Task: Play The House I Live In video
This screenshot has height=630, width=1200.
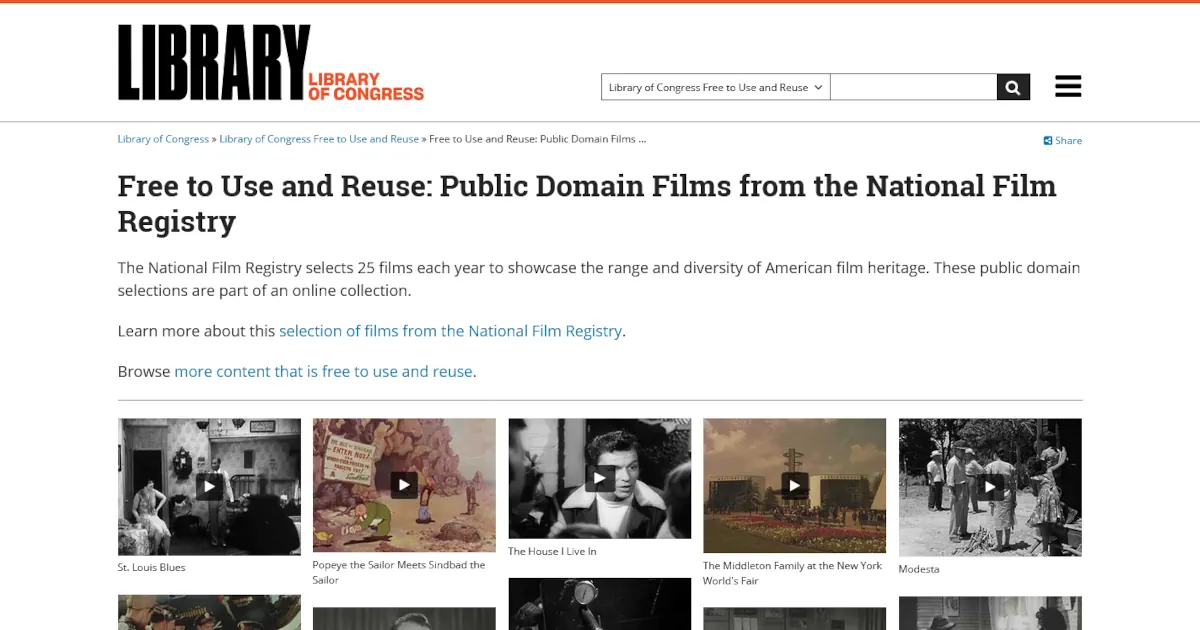Action: 600,479
